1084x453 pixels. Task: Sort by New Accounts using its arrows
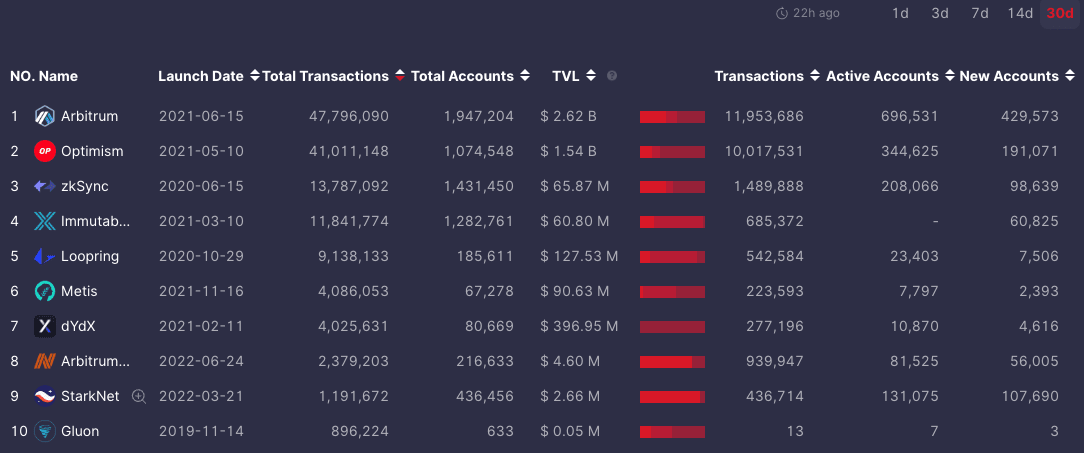(x=1069, y=76)
